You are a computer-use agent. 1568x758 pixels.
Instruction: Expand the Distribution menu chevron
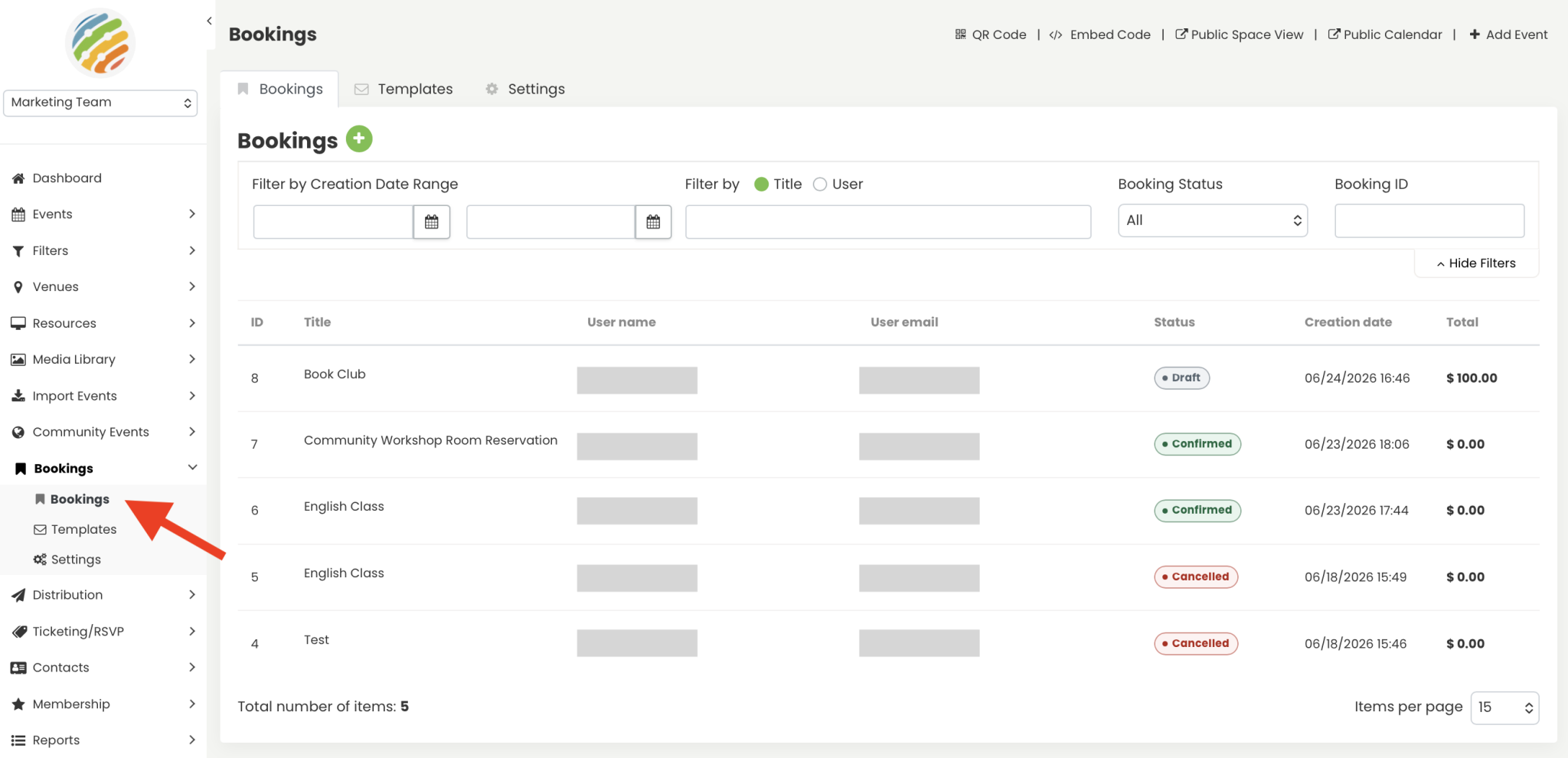tap(192, 595)
